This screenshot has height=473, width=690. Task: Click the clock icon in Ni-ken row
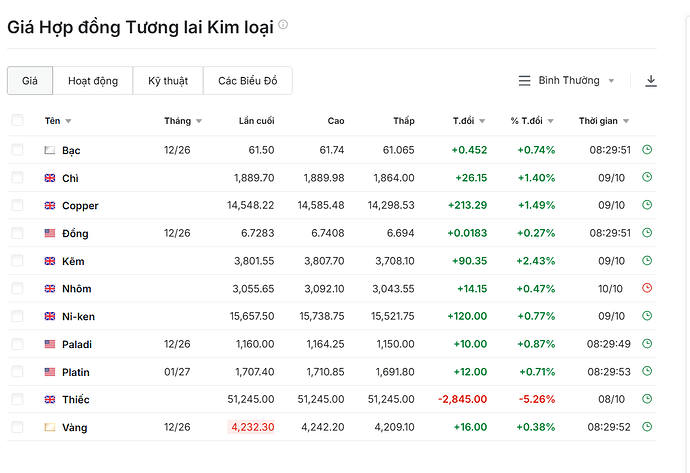647,316
